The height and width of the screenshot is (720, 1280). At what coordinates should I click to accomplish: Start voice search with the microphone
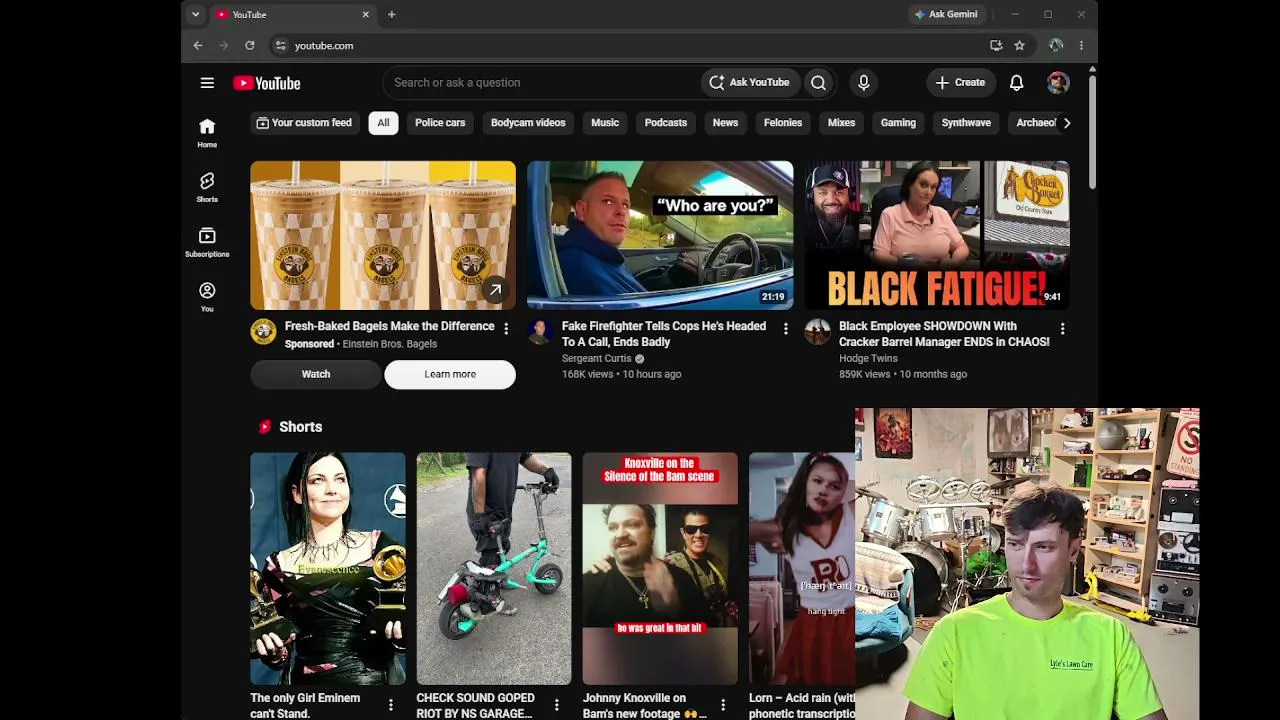(x=864, y=83)
